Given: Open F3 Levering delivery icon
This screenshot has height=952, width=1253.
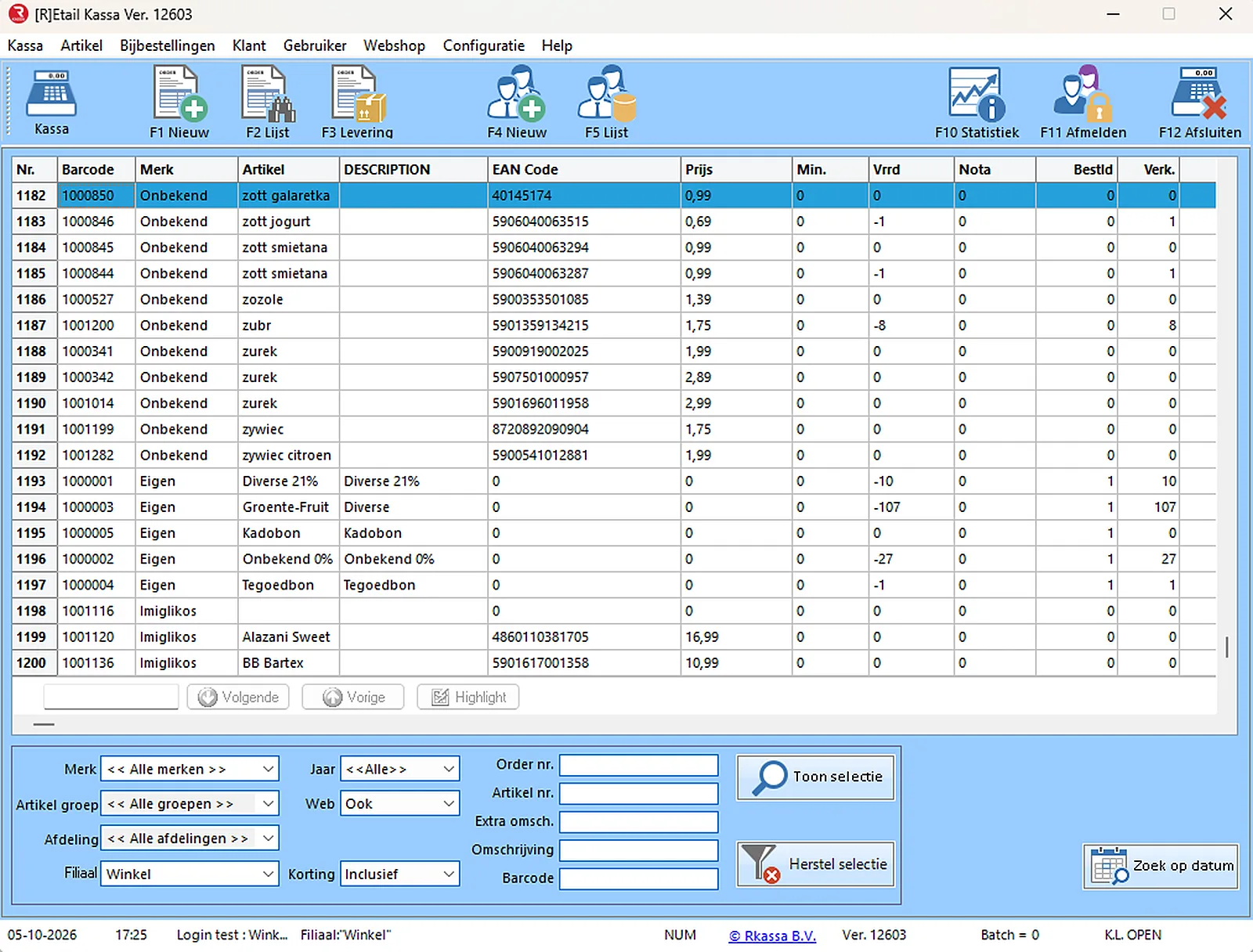Looking at the screenshot, I should click(x=357, y=103).
